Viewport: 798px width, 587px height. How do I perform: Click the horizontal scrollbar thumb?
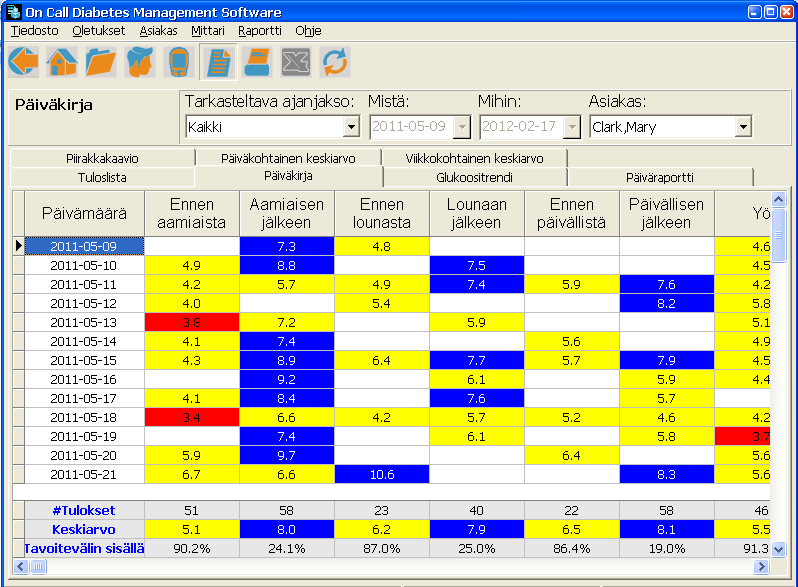38,566
